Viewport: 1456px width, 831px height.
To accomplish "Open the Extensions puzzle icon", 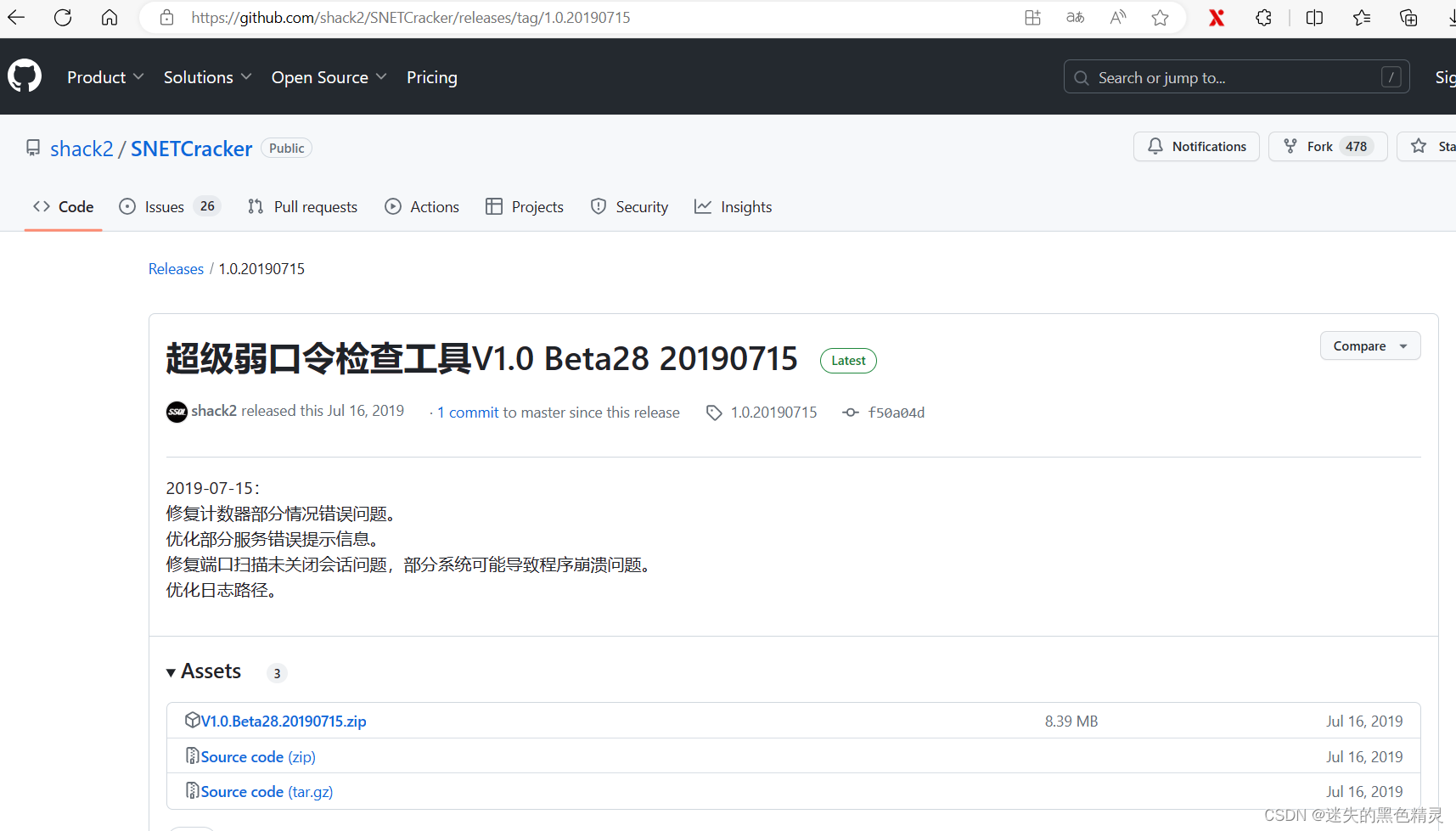I will [x=1264, y=18].
